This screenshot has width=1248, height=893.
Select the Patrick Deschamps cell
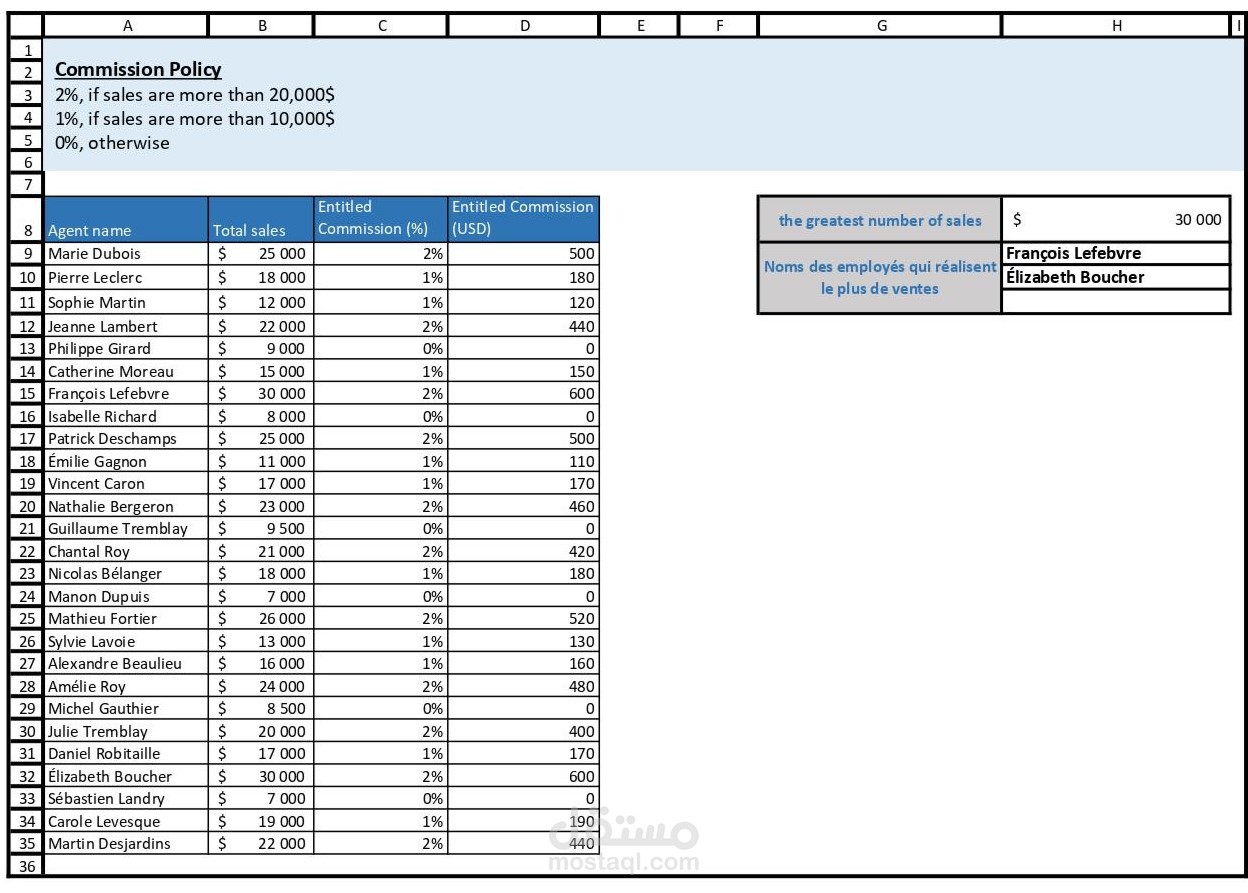127,438
